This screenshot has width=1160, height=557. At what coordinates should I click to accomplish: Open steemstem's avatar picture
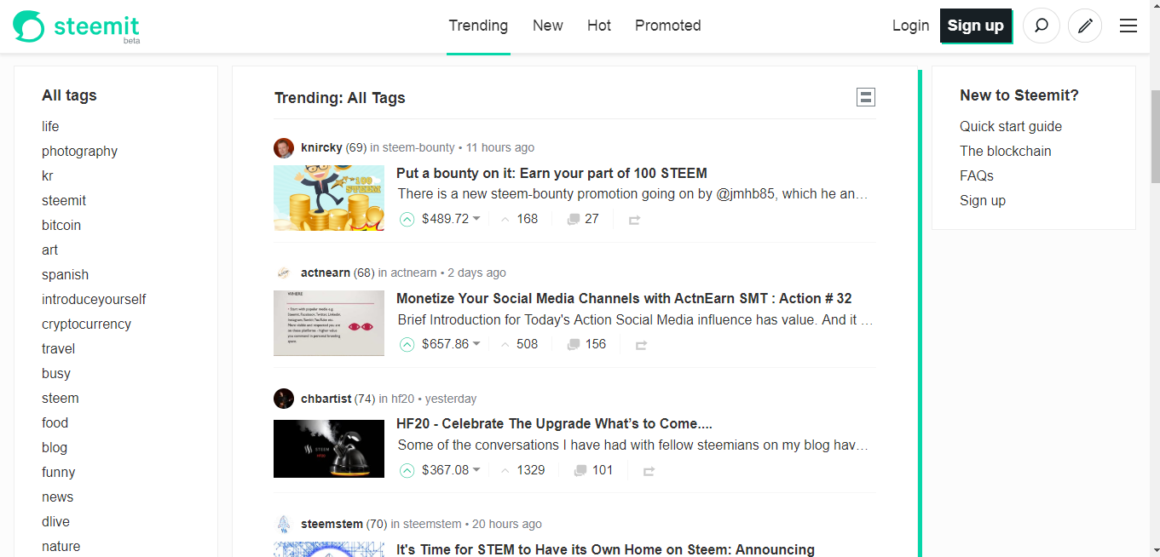283,524
